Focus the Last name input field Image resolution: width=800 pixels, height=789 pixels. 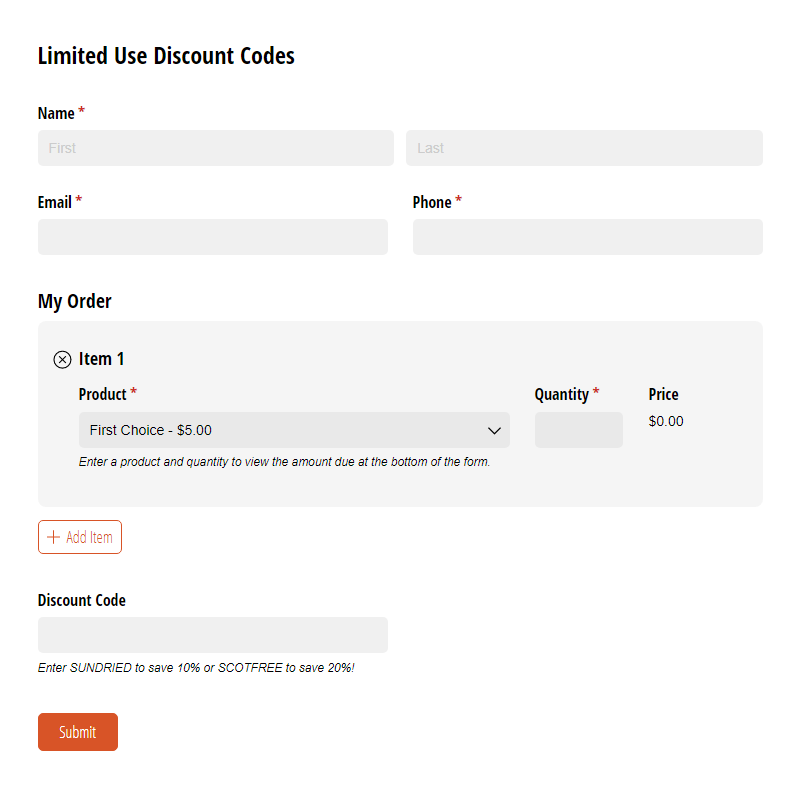(584, 148)
